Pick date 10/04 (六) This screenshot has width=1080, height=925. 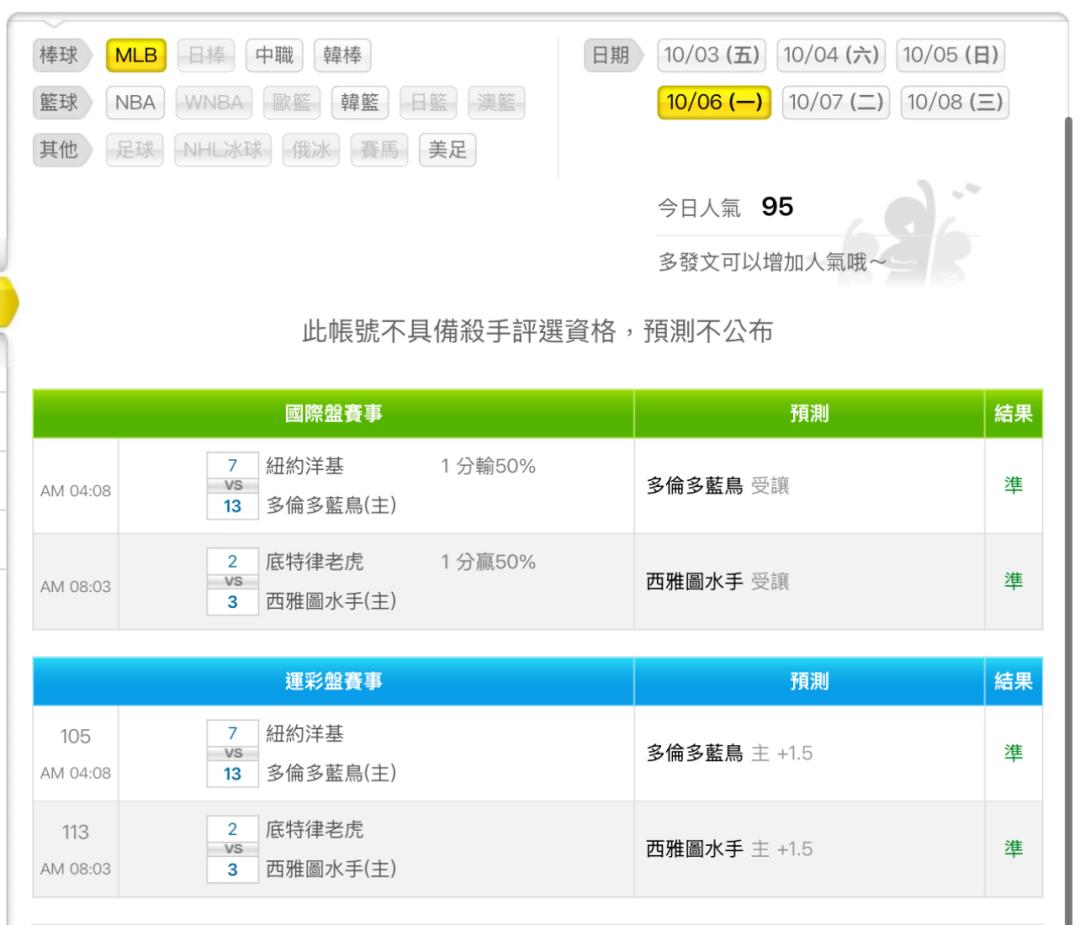[832, 56]
